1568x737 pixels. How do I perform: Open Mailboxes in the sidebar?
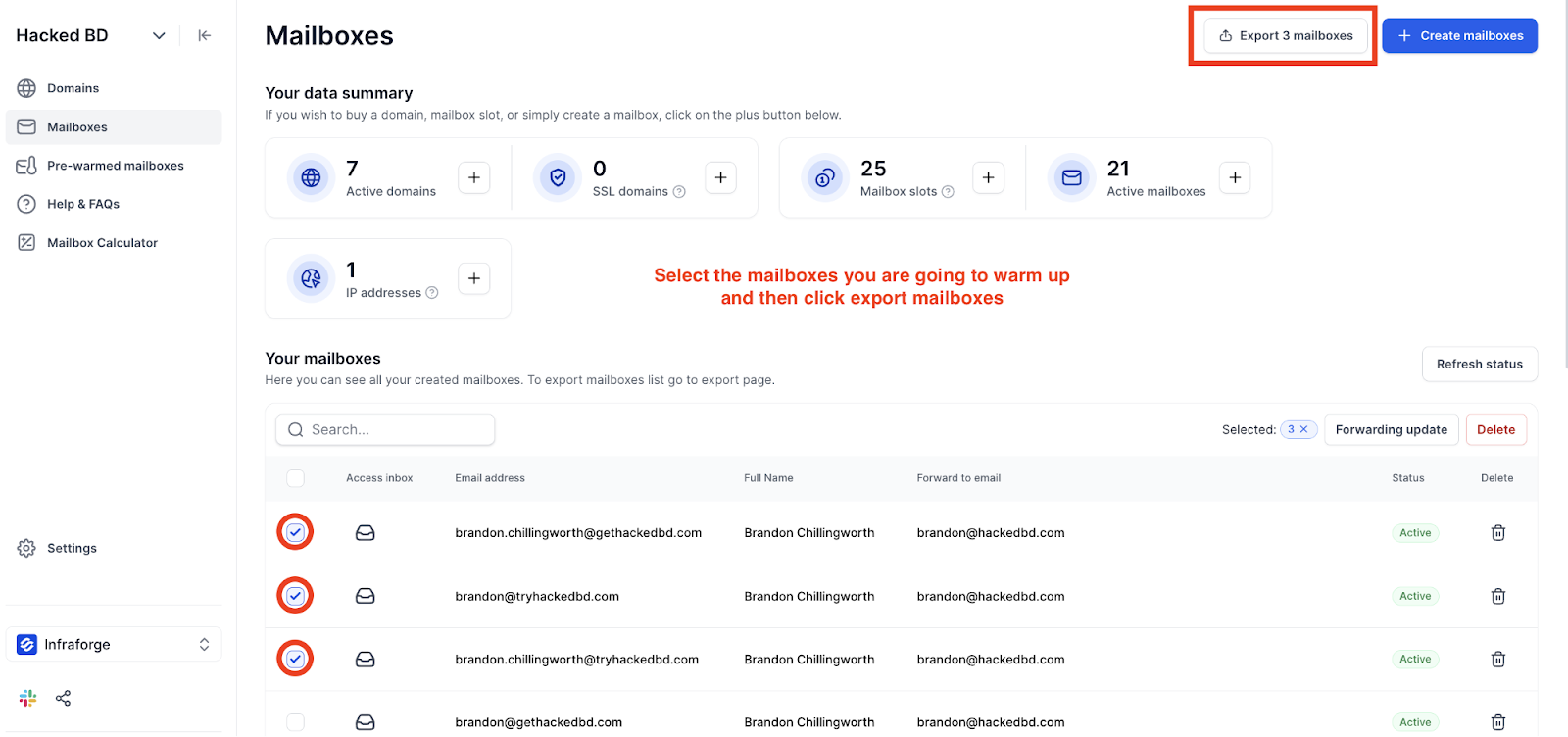pyautogui.click(x=114, y=127)
